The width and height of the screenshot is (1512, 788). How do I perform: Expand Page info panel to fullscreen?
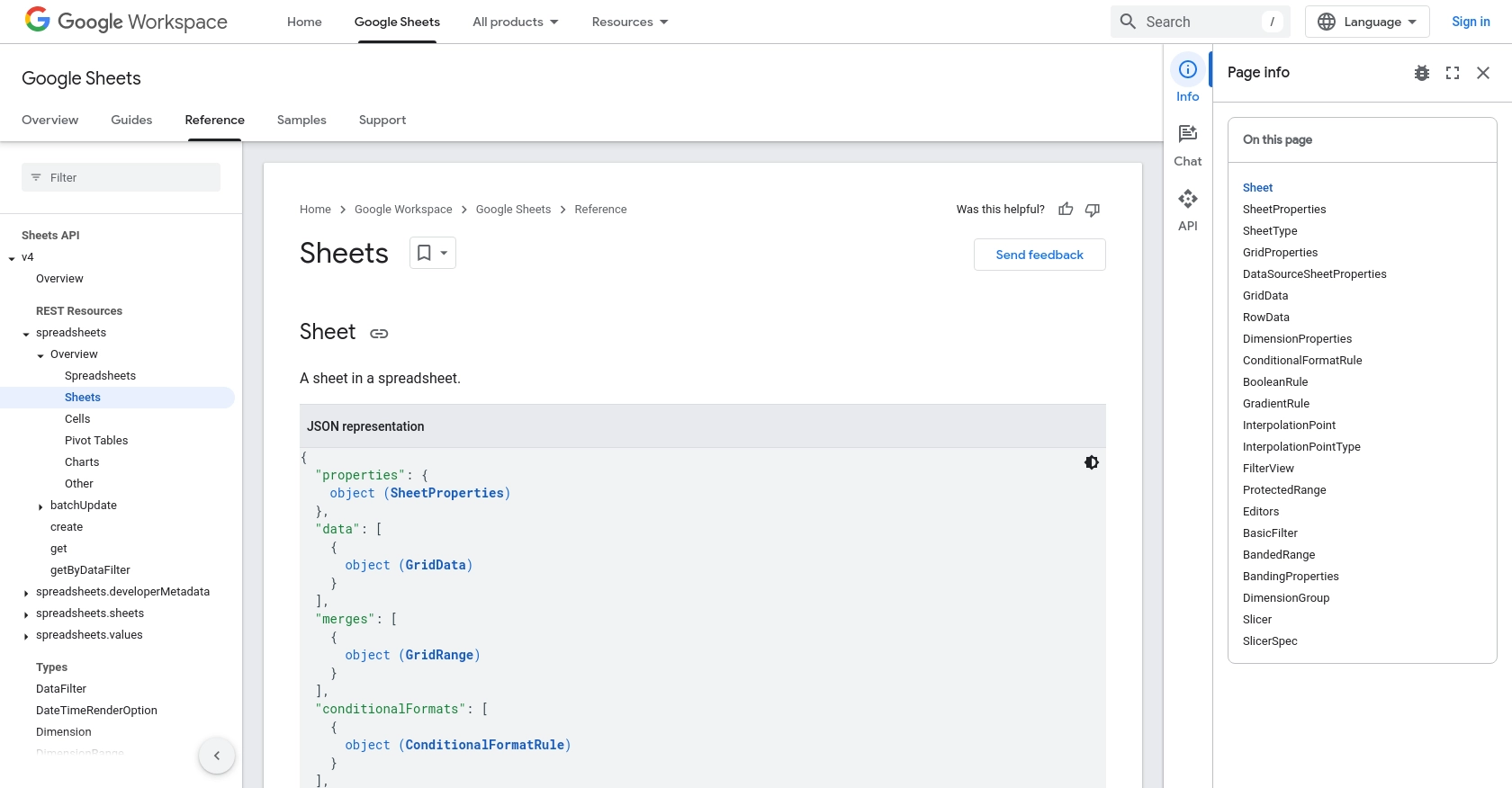coord(1453,73)
